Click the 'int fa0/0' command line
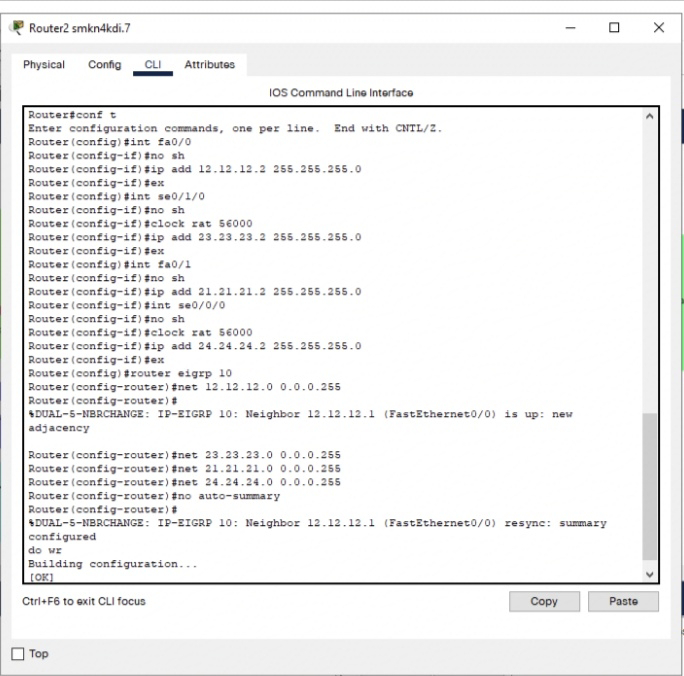 pyautogui.click(x=109, y=142)
